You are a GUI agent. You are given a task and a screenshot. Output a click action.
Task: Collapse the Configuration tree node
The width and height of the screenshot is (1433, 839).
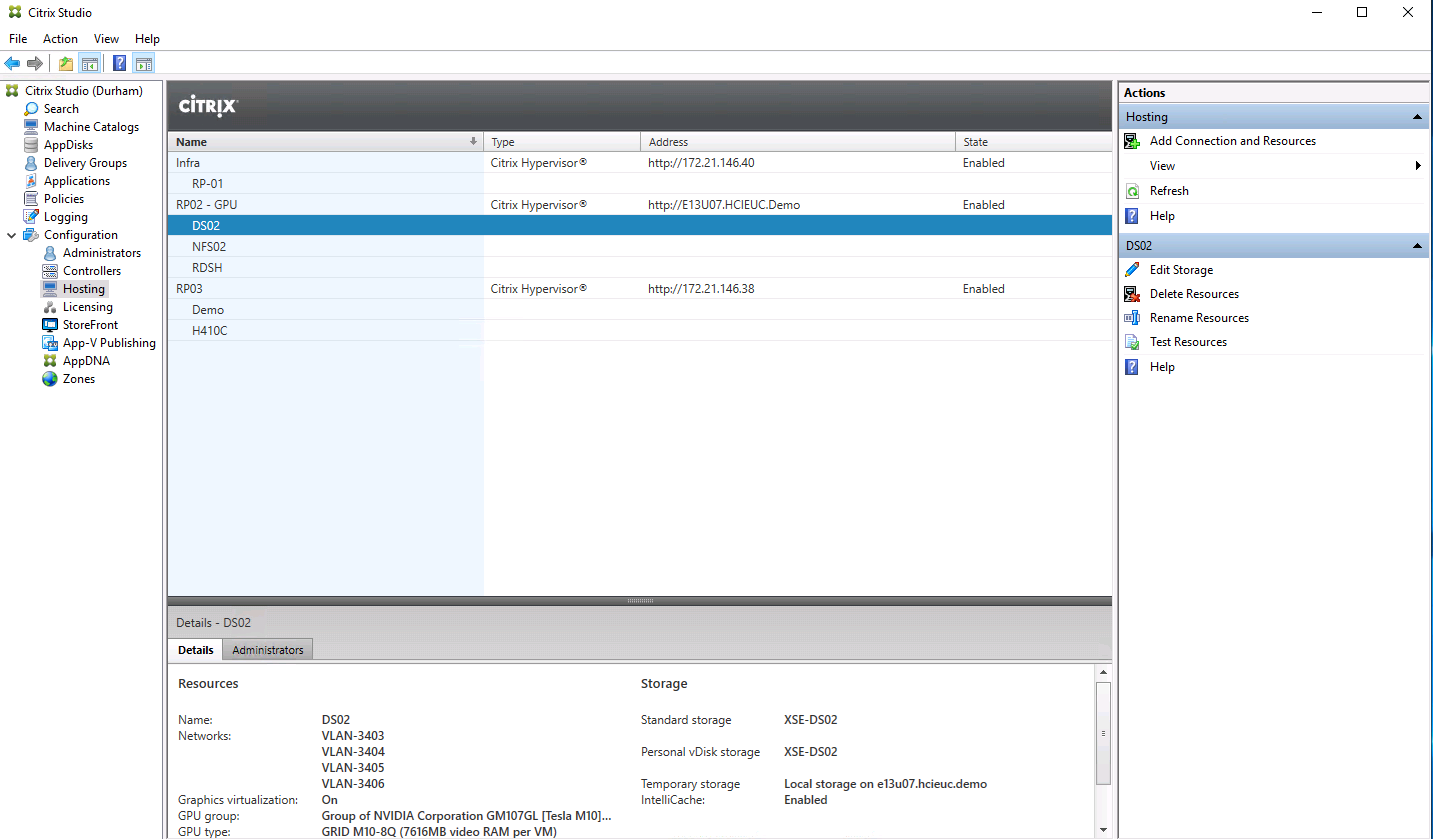[x=12, y=235]
